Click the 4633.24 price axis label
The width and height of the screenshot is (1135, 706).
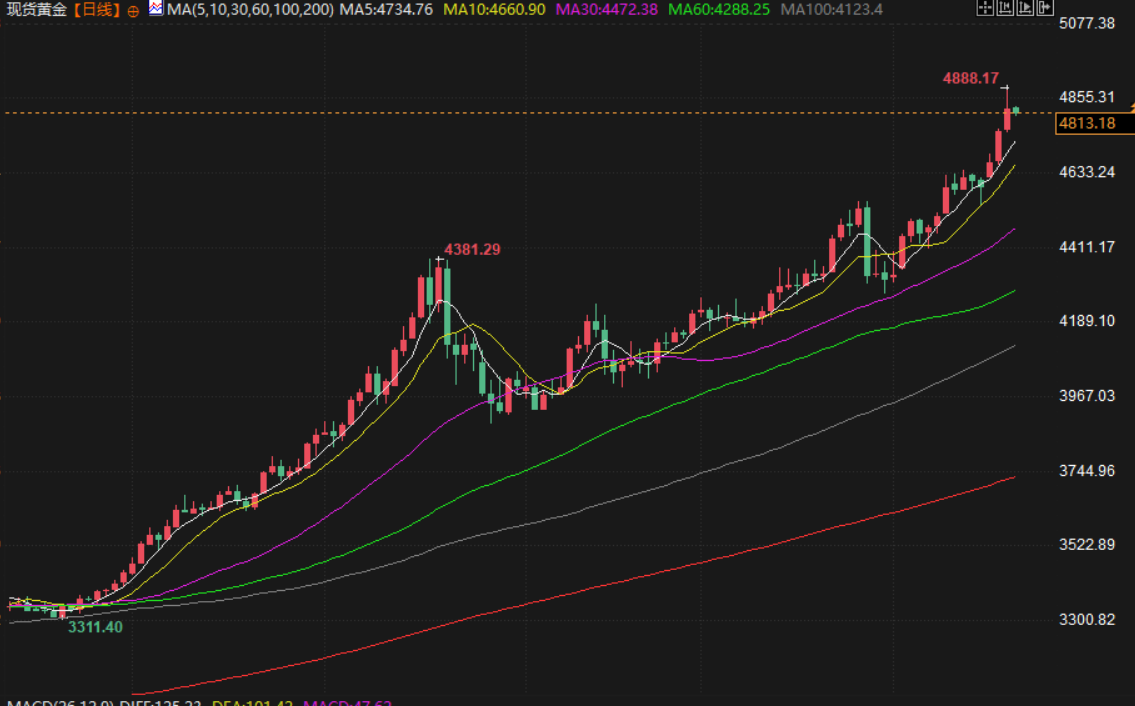tap(1087, 172)
